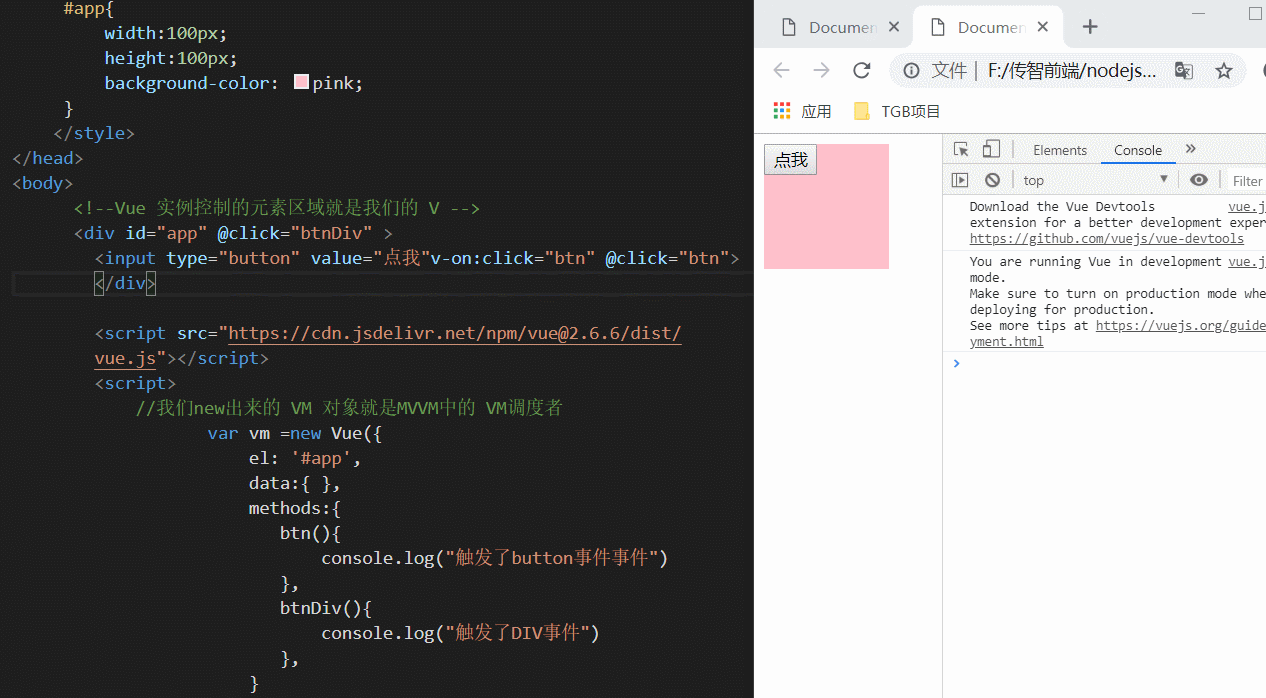Click the address bar URL text
The height and width of the screenshot is (698, 1266).
click(x=1072, y=70)
